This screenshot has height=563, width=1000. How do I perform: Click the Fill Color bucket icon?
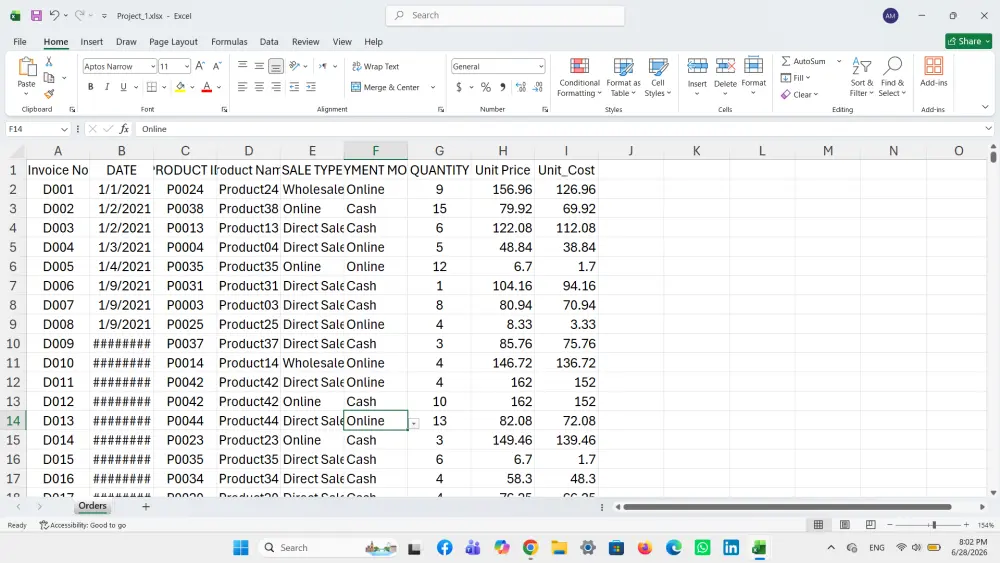pyautogui.click(x=180, y=87)
